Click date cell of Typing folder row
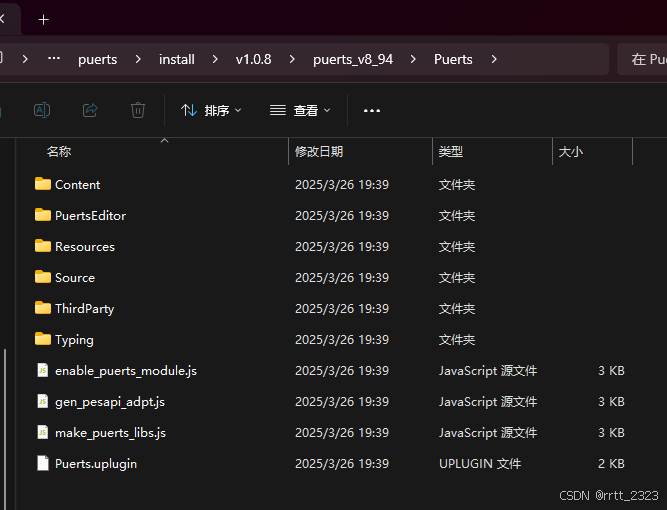Viewport: 667px width, 510px height. (342, 340)
